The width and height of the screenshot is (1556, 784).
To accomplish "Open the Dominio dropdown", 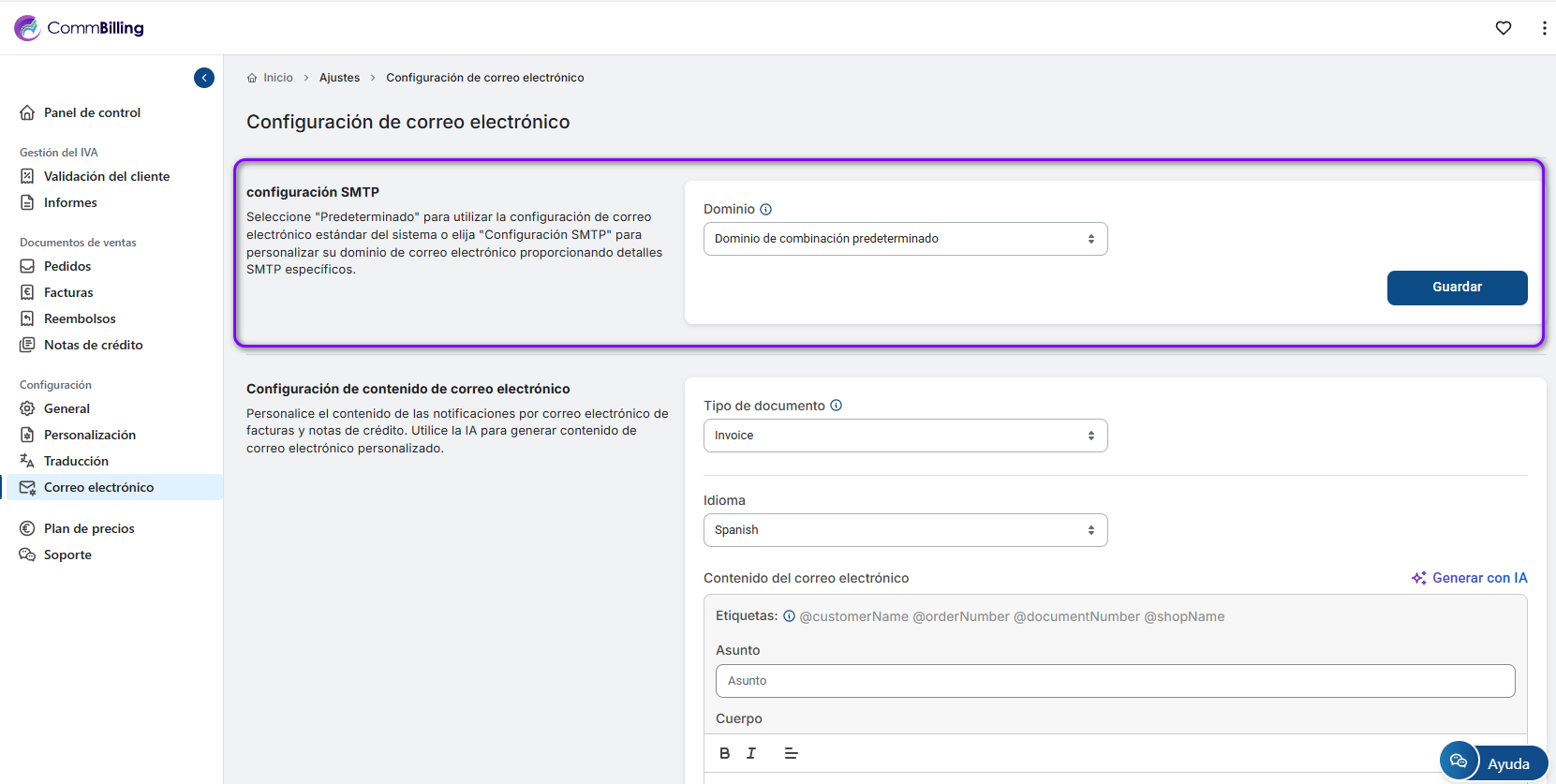I will [x=905, y=239].
